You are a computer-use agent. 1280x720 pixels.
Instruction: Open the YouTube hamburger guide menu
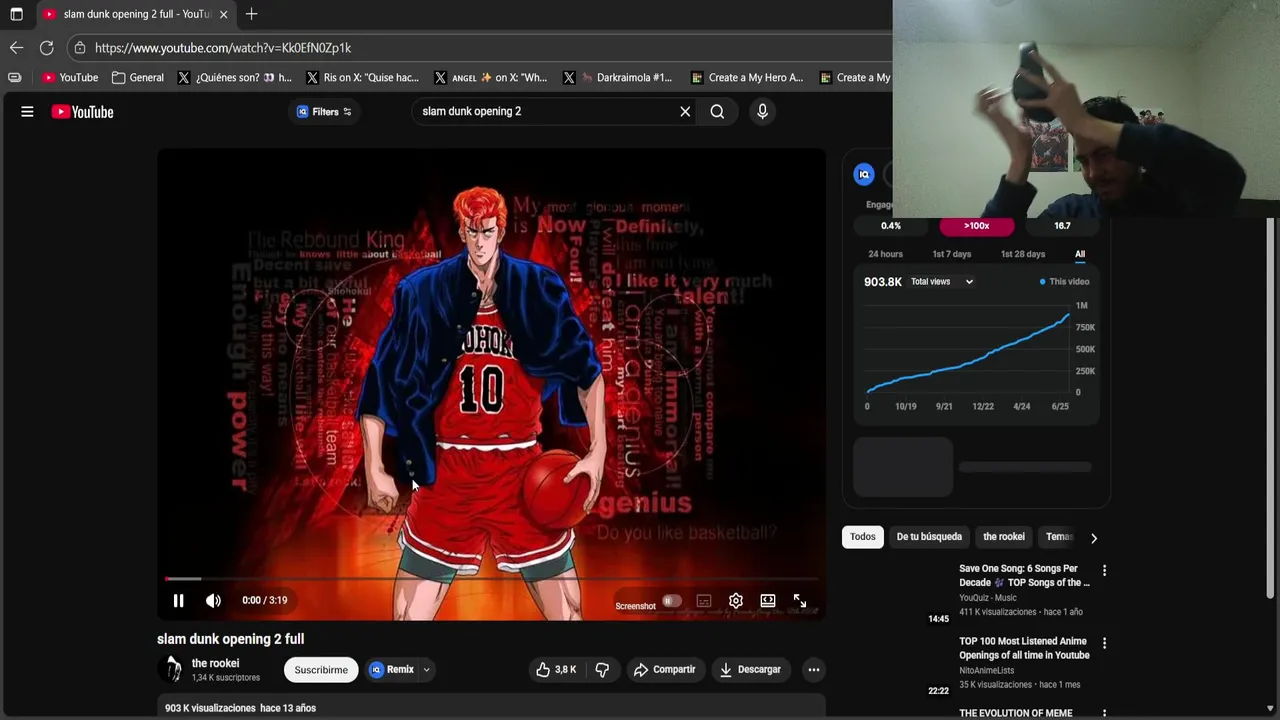coord(27,112)
